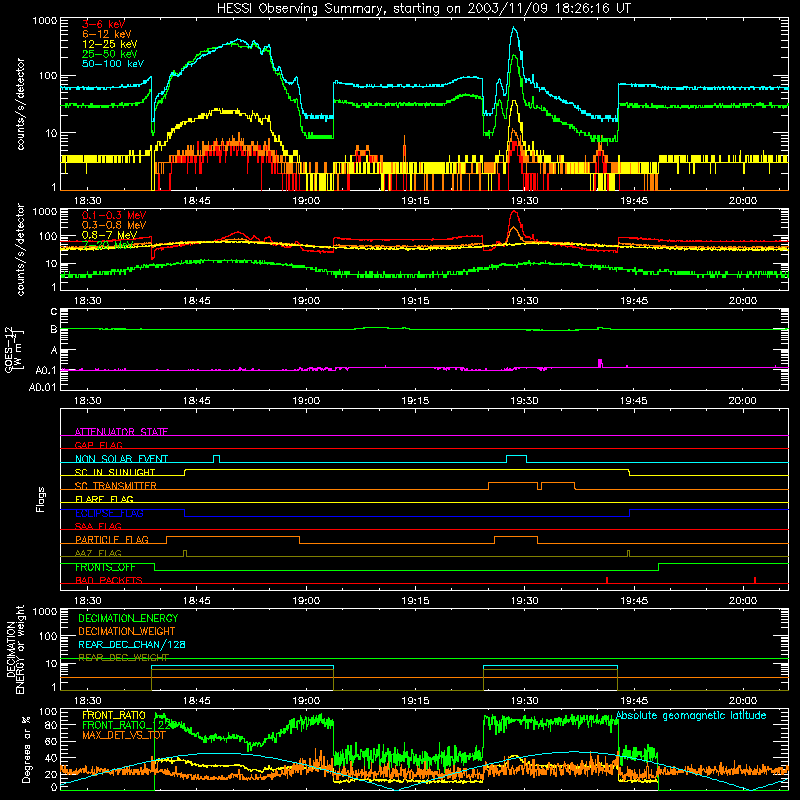This screenshot has width=800, height=800.
Task: Select the 3-6 keV legend label
Action: [103, 24]
